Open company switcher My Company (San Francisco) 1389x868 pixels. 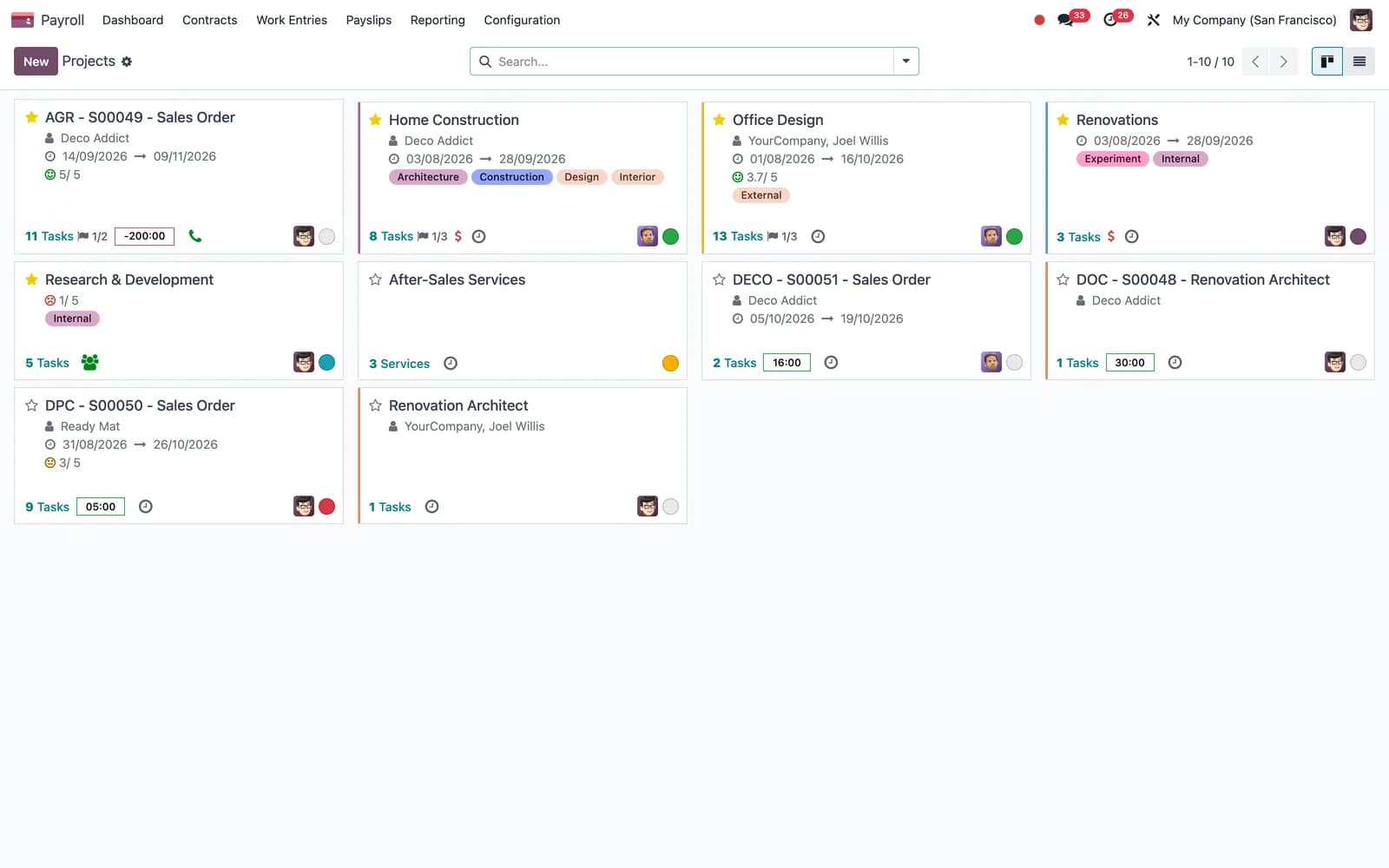pos(1254,20)
